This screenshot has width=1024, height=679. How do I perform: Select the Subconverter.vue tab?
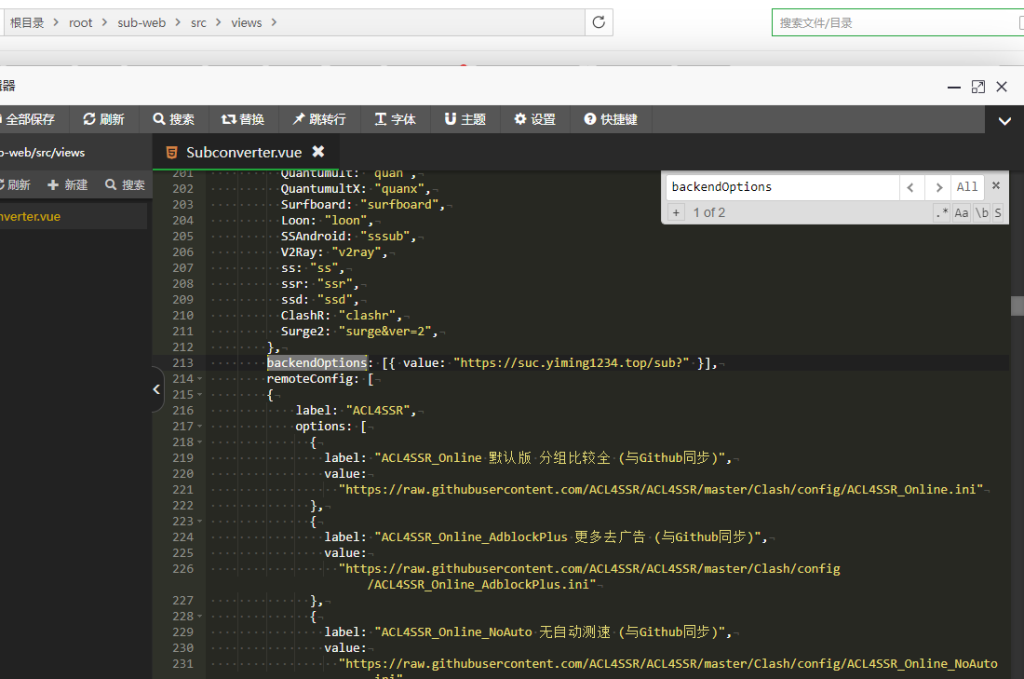pos(243,152)
